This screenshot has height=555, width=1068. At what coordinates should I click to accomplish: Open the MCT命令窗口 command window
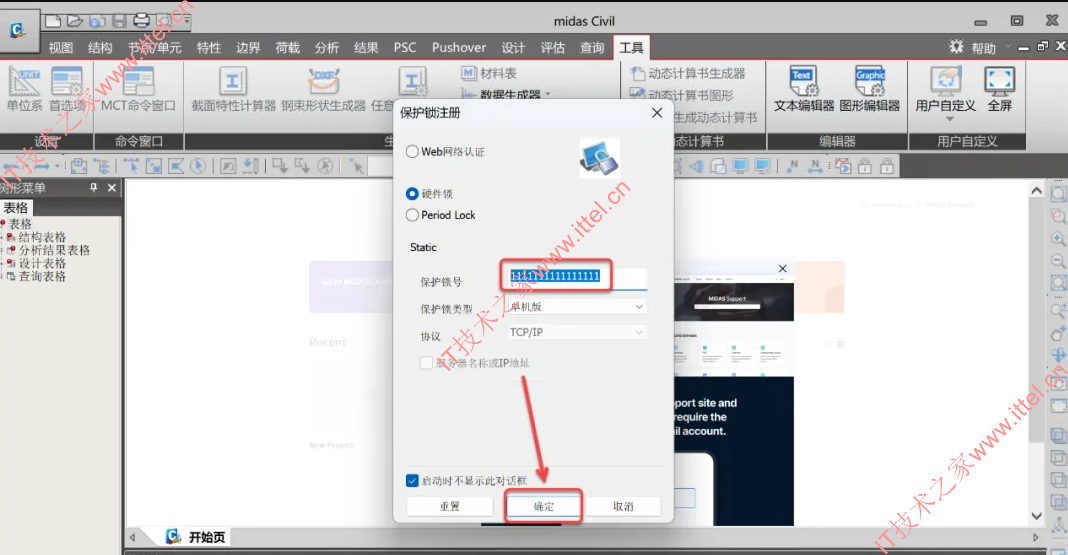[138, 89]
